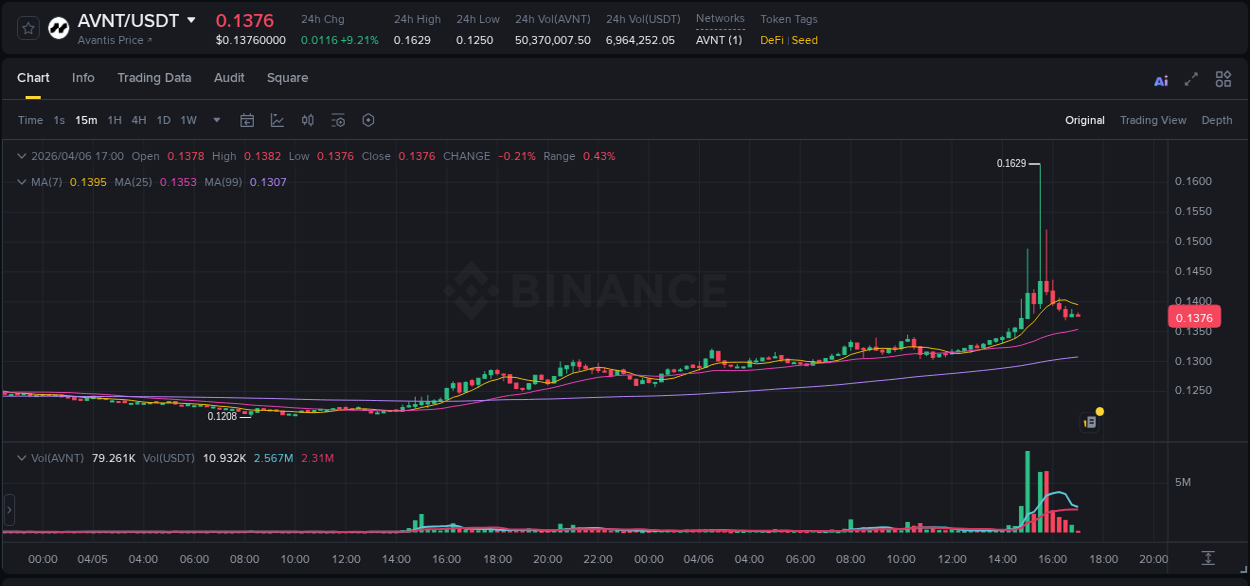Screen dimensions: 1250x586
Task: Open the calendar go-to-date icon
Action: pyautogui.click(x=247, y=120)
